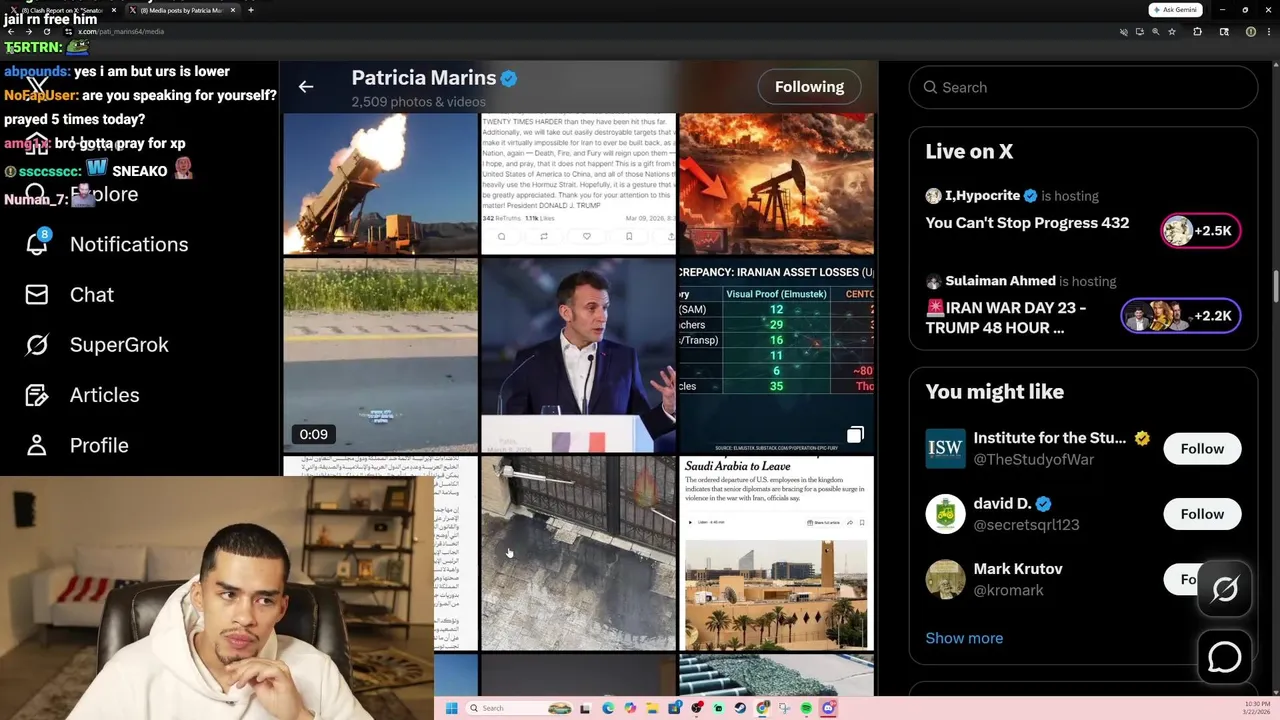Open Macron speaking photo thumbnail
The image size is (1280, 720).
coord(578,356)
